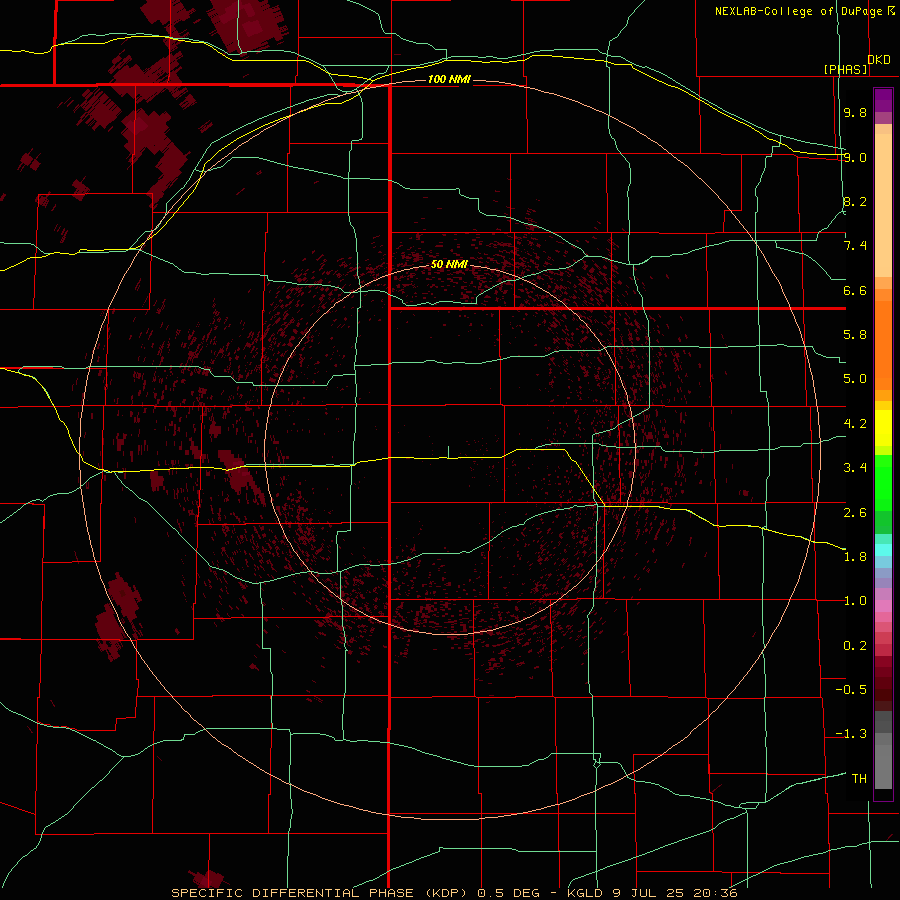Pick the bright yellow band of the color scale
The image size is (900, 900).
click(x=883, y=428)
